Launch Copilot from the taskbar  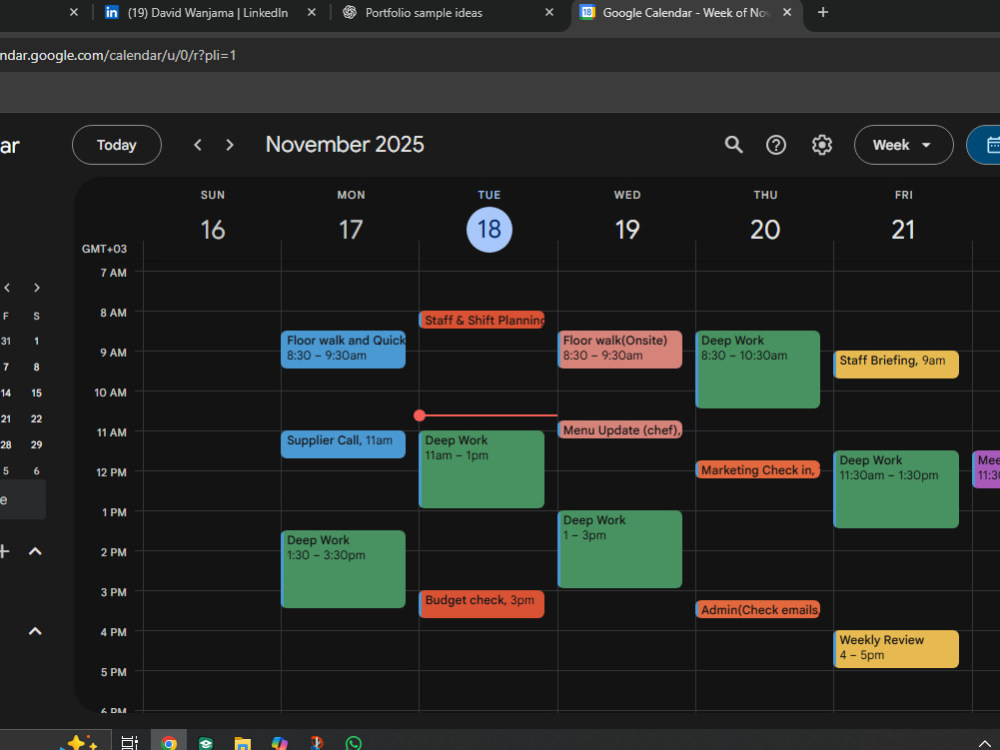(x=279, y=743)
